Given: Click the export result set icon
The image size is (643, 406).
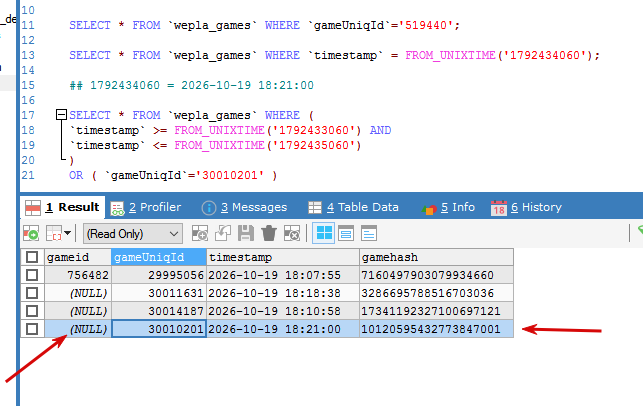Looking at the screenshot, I should [x=31, y=233].
